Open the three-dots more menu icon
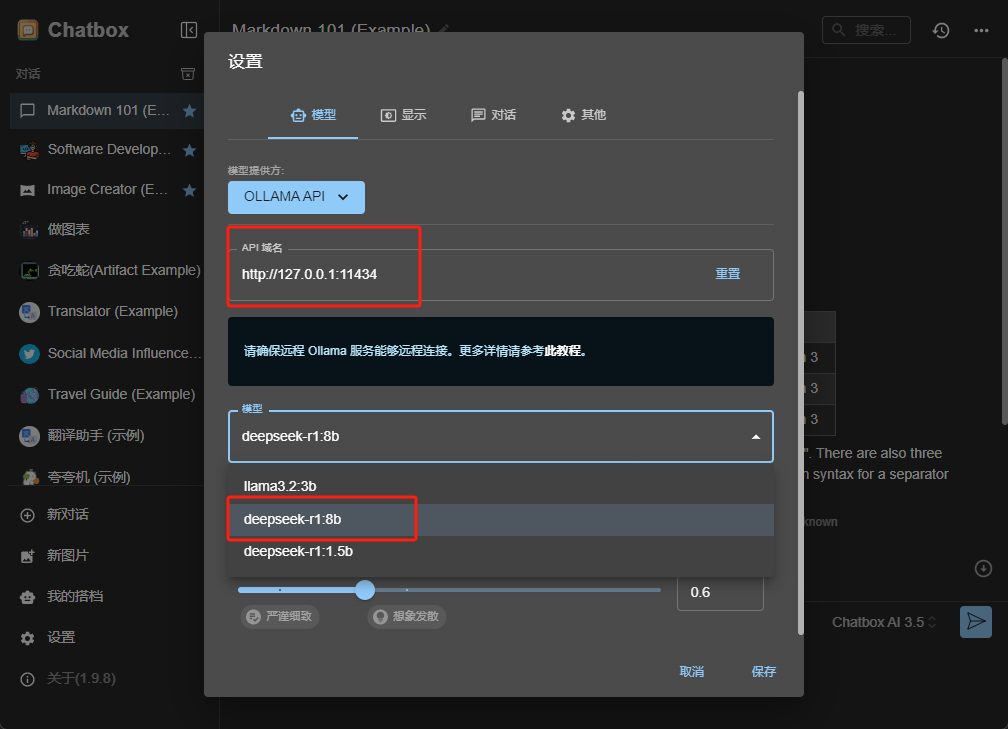Viewport: 1008px width, 729px height. point(981,30)
